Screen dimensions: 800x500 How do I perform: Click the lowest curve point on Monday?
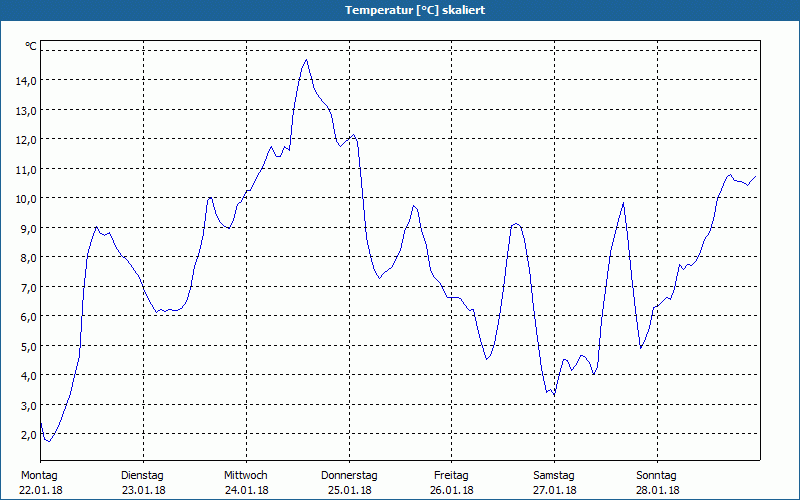pyautogui.click(x=49, y=441)
